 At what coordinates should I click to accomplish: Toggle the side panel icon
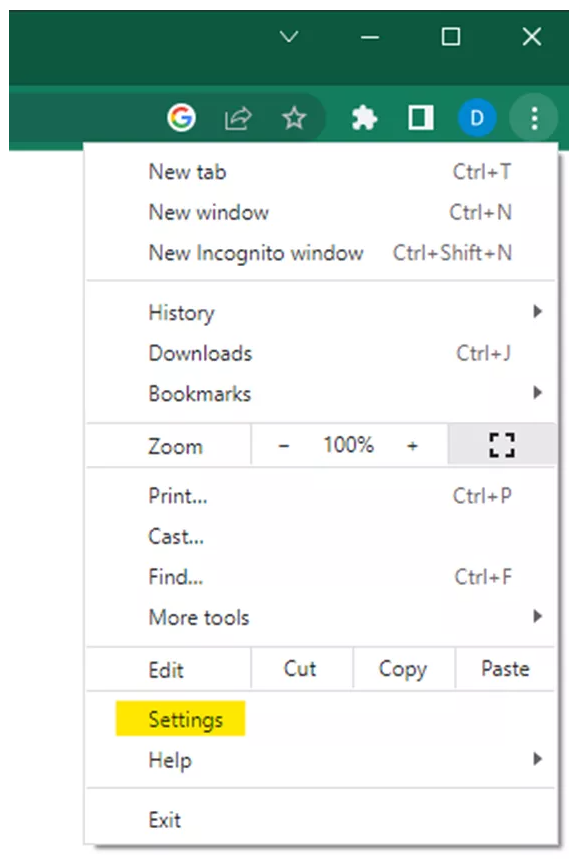[421, 118]
